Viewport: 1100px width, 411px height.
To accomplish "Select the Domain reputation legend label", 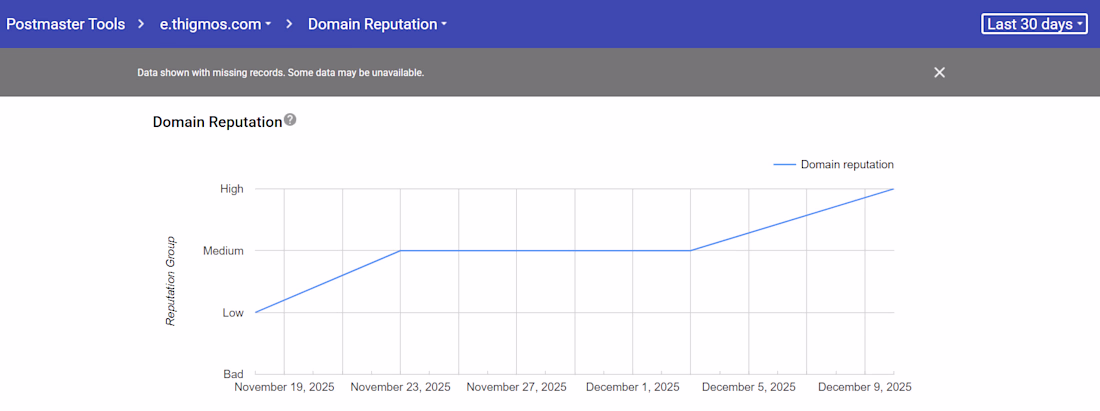I will click(847, 165).
